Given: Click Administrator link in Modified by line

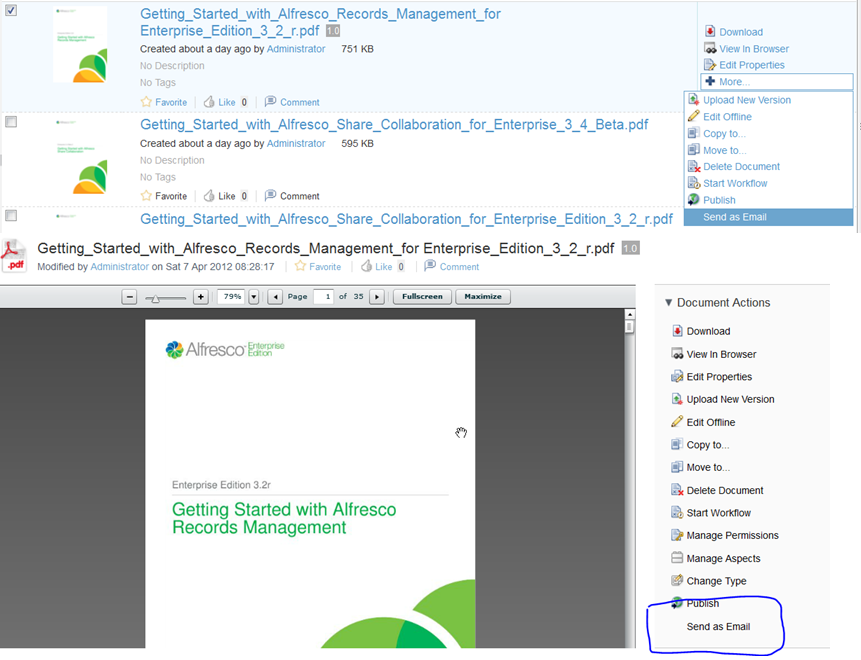Looking at the screenshot, I should (120, 266).
